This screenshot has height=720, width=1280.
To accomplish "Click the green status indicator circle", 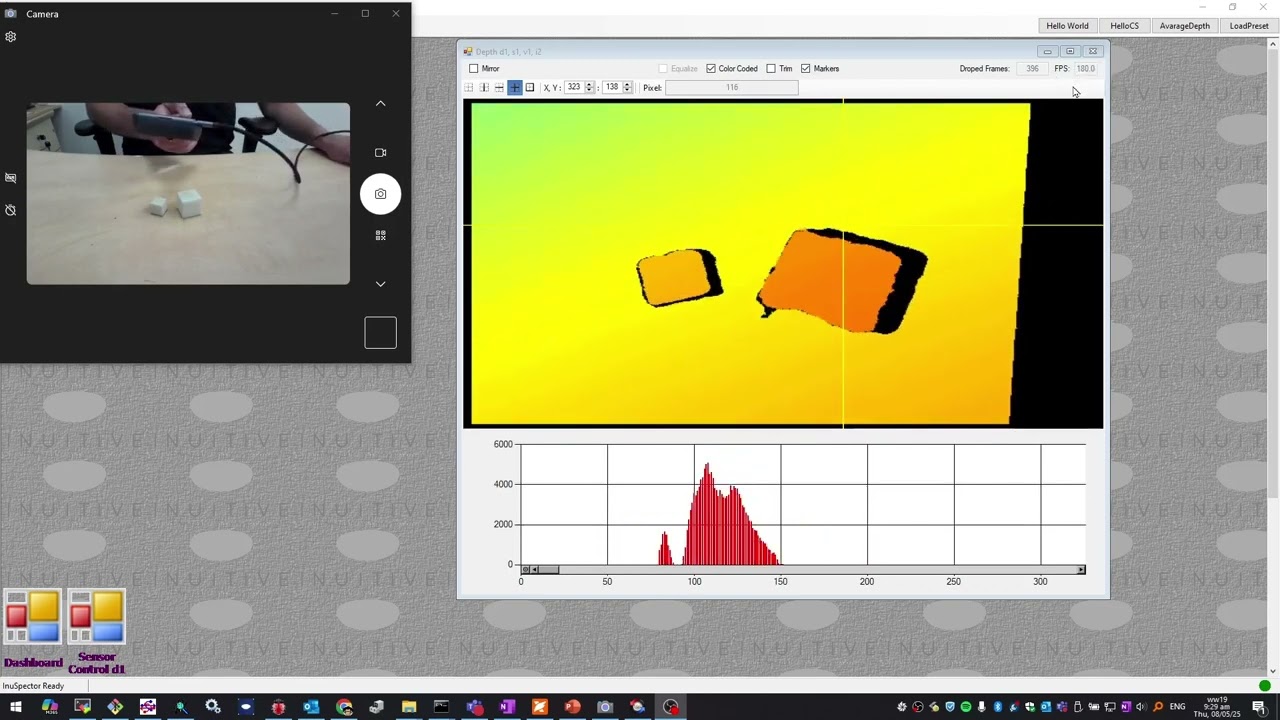I will pyautogui.click(x=1265, y=686).
